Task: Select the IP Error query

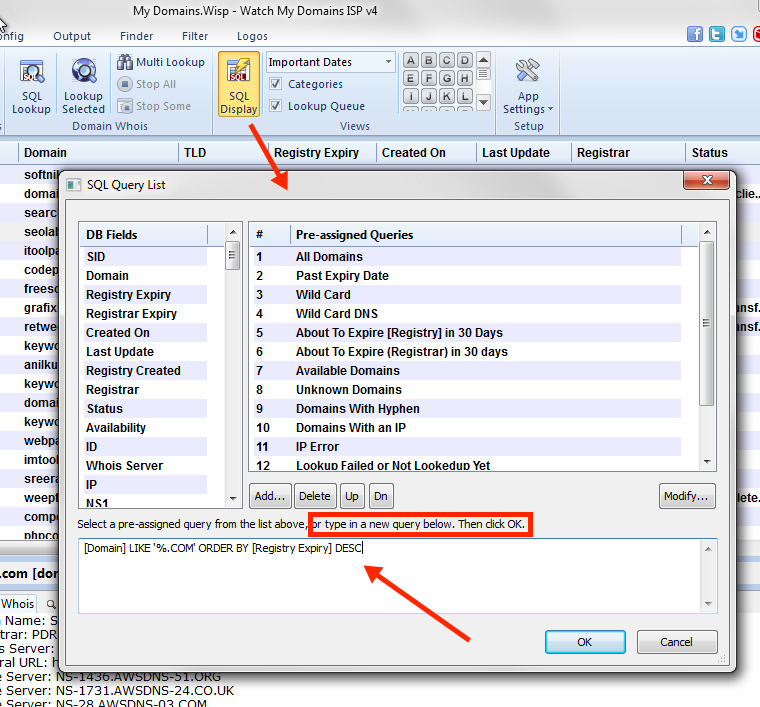Action: (467, 447)
